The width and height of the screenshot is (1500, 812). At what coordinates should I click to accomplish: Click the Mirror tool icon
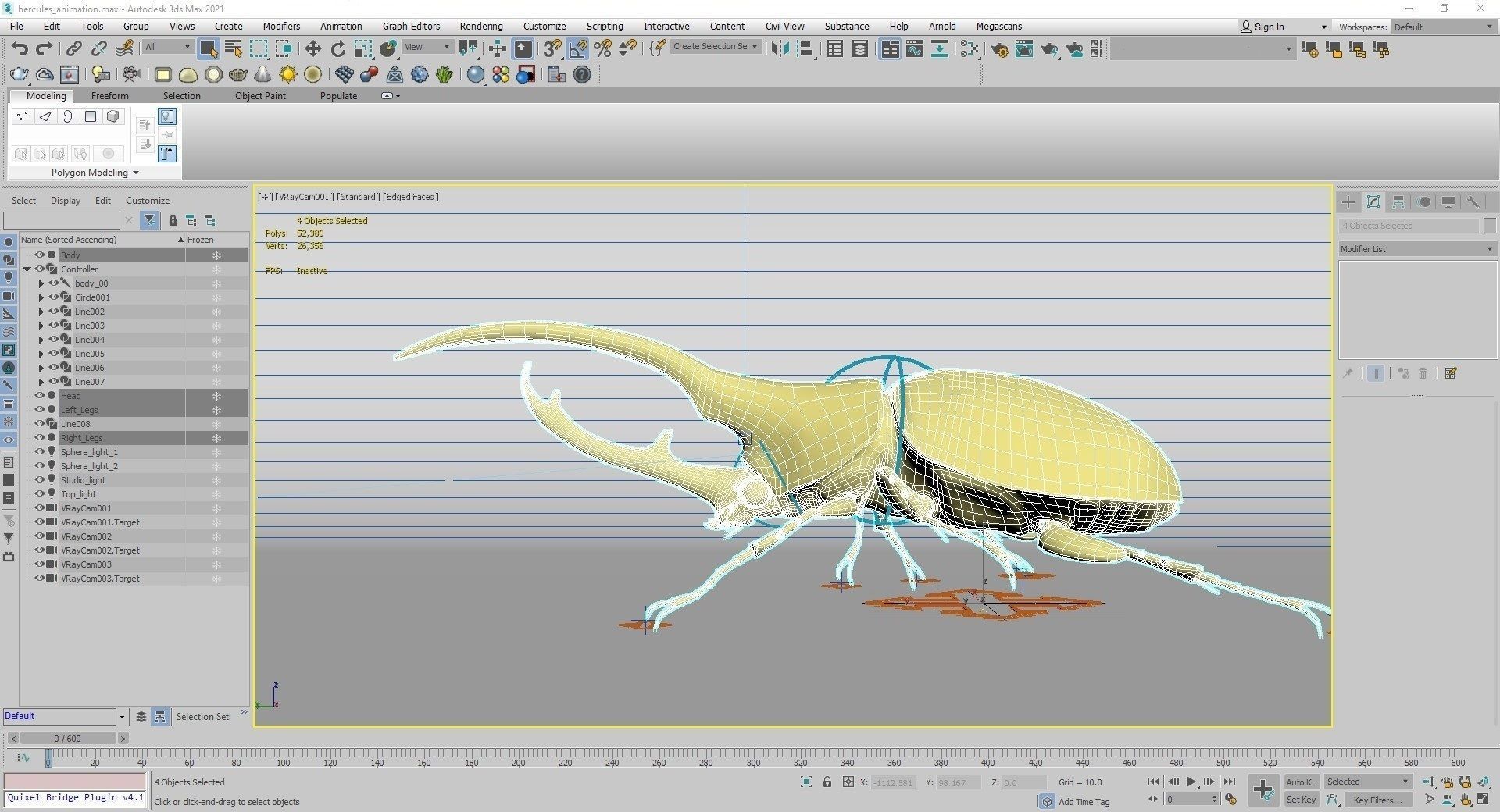point(779,49)
